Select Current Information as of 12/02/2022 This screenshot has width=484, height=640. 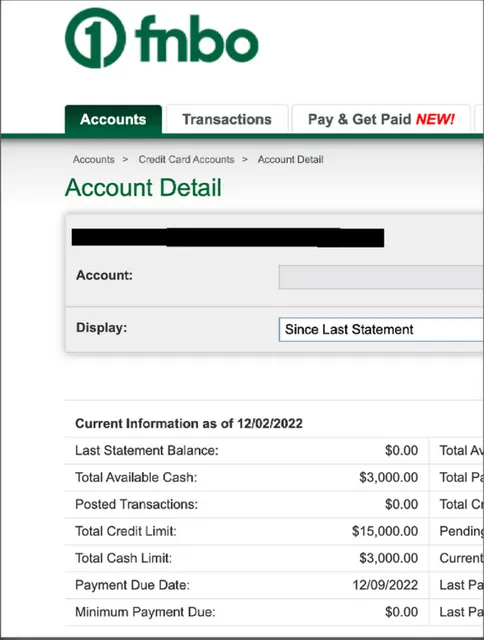[x=189, y=423]
